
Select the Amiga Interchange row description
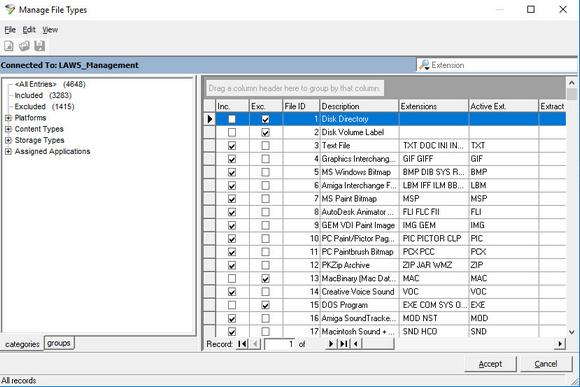(359, 186)
